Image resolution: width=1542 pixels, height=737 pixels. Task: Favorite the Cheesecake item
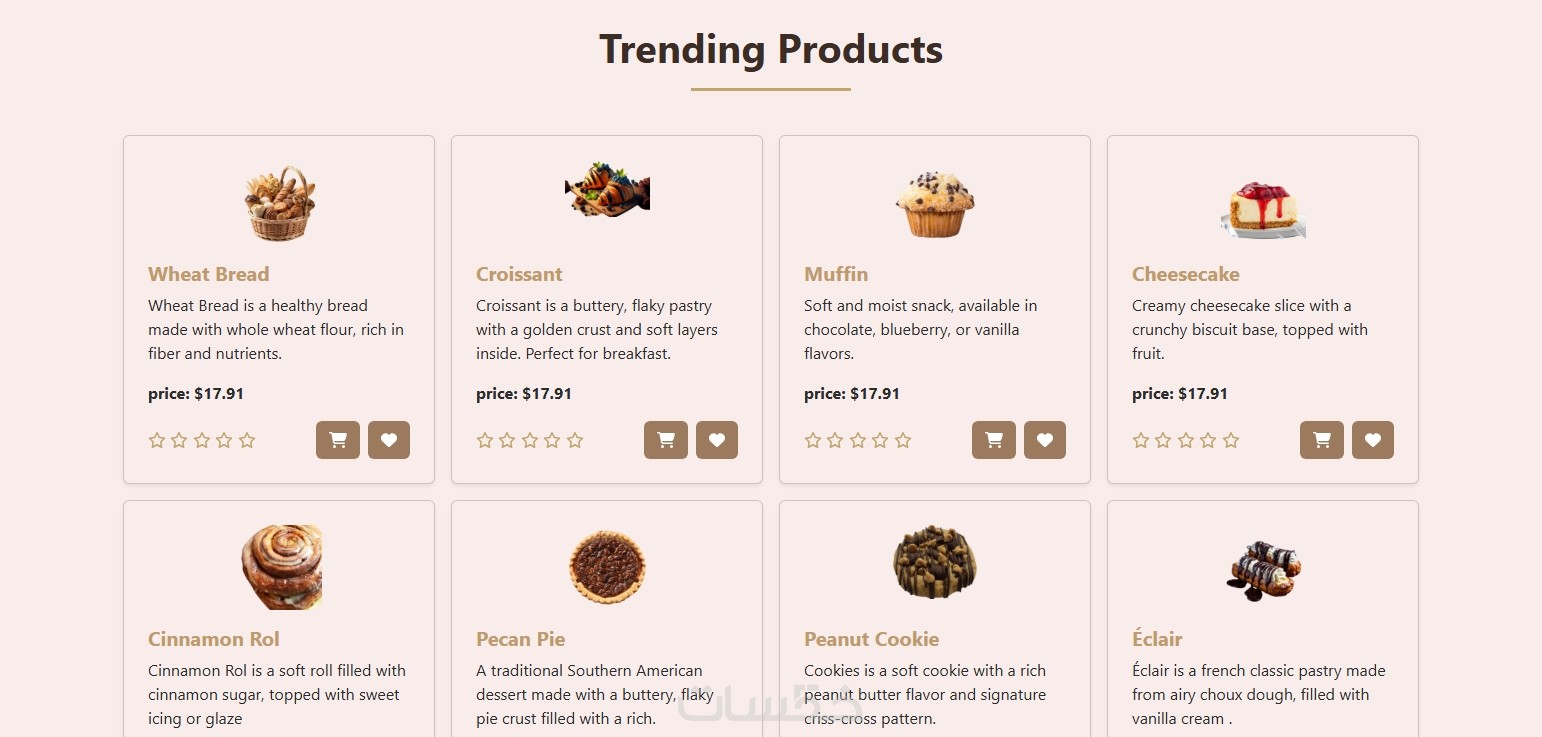1373,440
